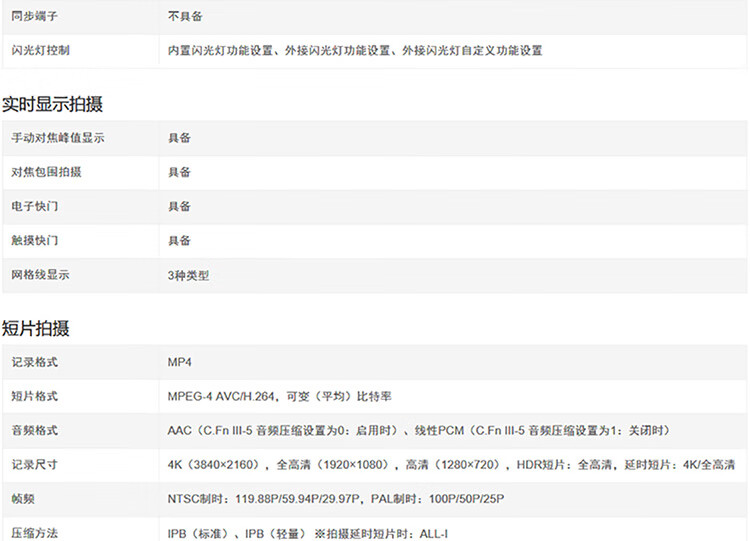Click the 短片拍摄 section heading
The width and height of the screenshot is (750, 541).
(36, 328)
